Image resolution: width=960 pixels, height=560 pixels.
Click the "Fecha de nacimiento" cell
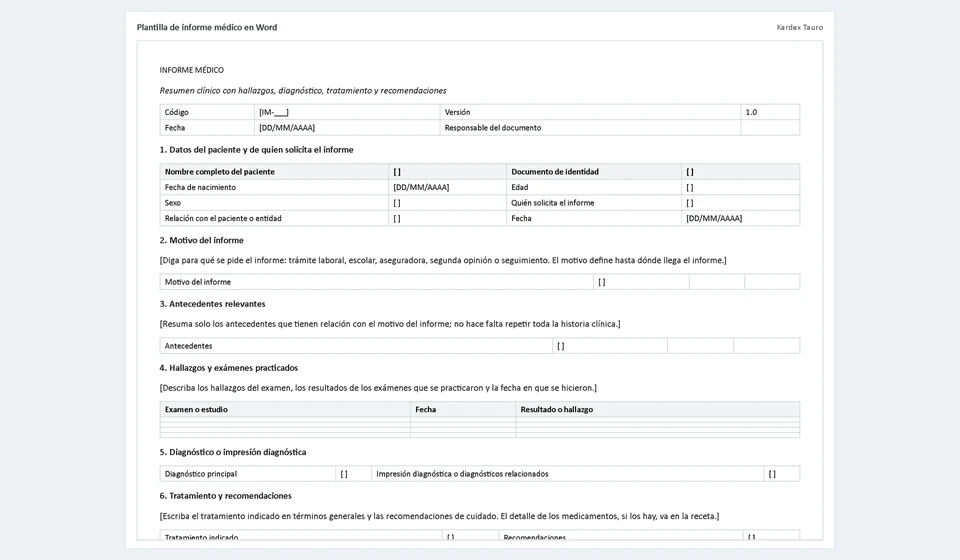click(x=274, y=187)
